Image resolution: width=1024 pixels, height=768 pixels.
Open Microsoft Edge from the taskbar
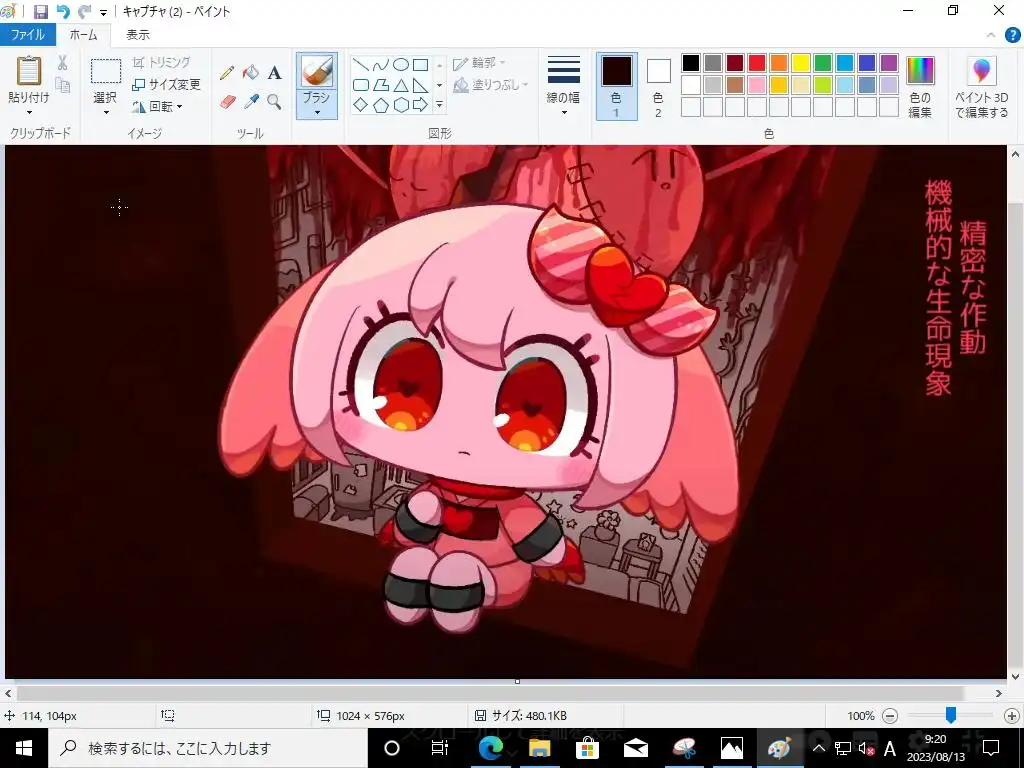[x=490, y=748]
